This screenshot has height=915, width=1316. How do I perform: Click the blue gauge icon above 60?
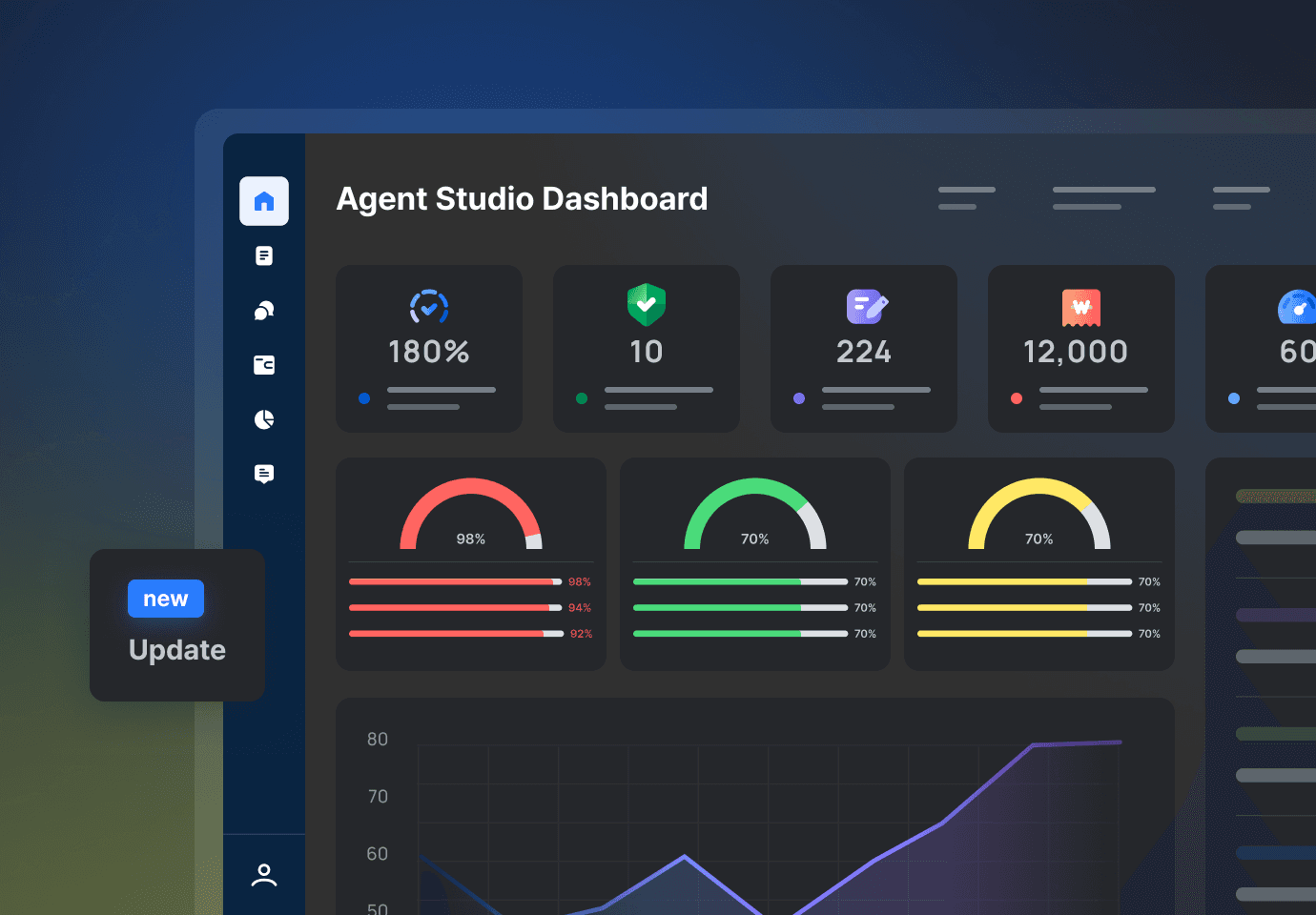point(1297,307)
